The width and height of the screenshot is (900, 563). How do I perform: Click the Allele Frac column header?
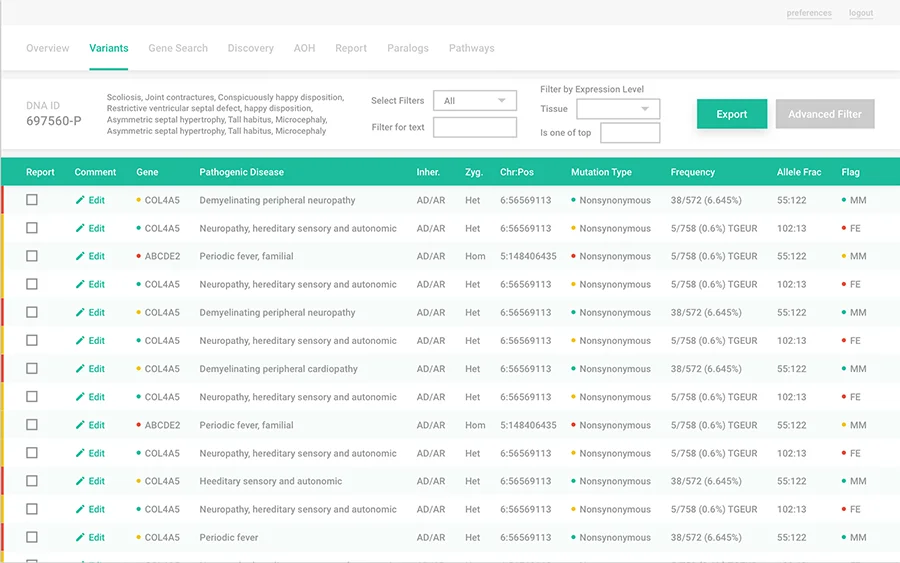tap(799, 172)
